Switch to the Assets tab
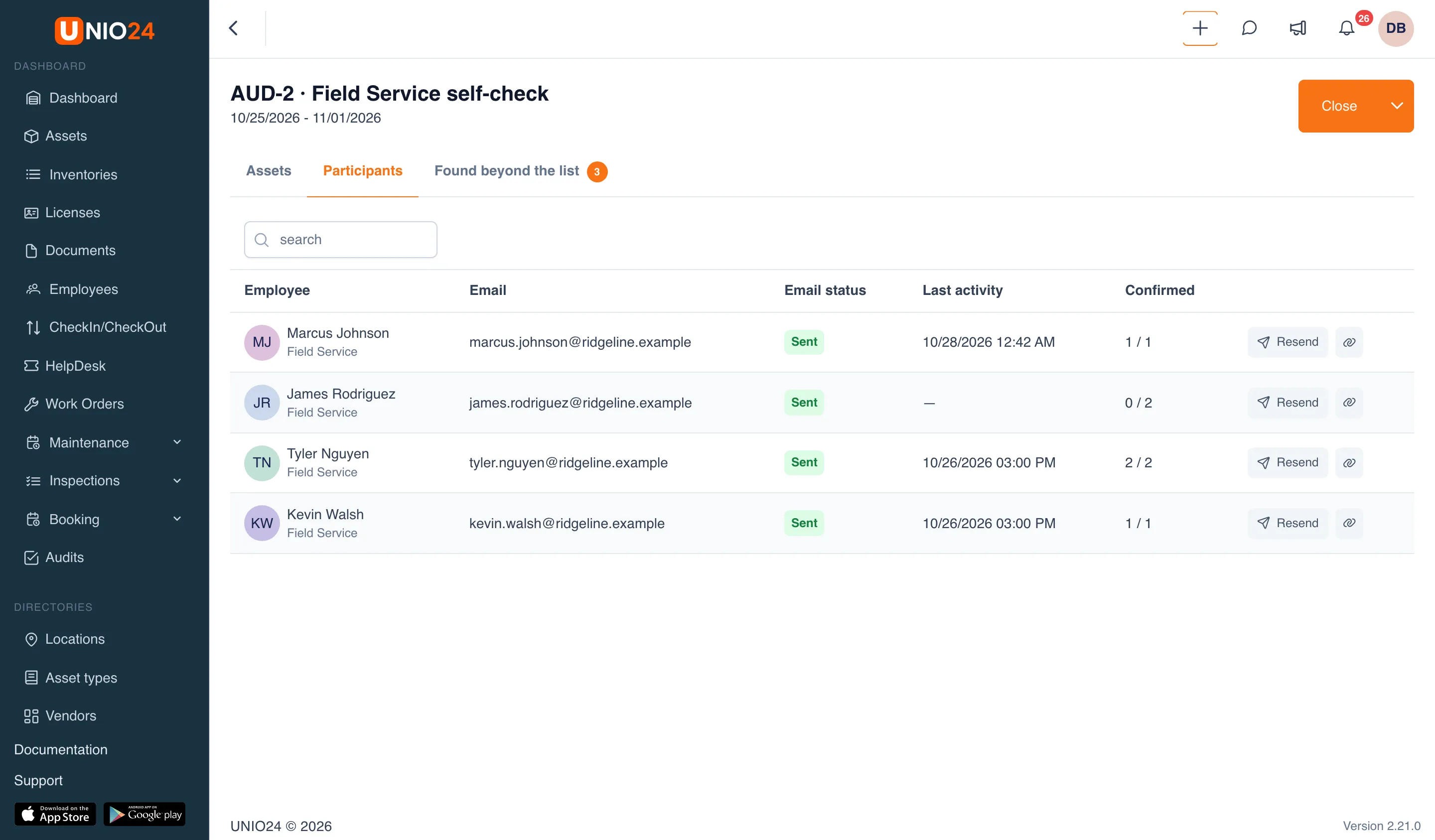The height and width of the screenshot is (840, 1435). click(x=268, y=171)
